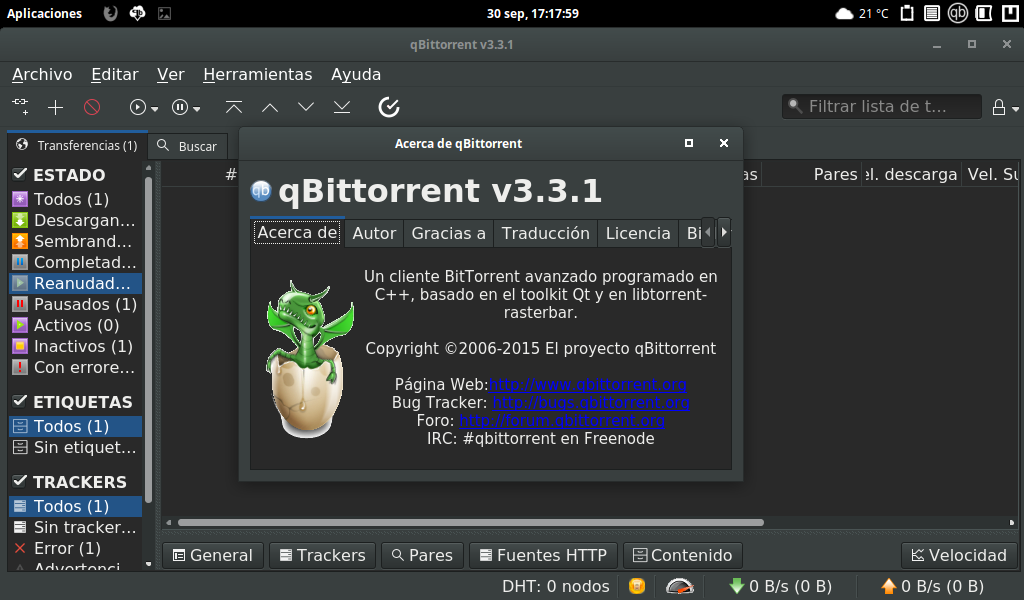Open the options checkmark icon in toolbar
This screenshot has width=1024, height=600.
[389, 107]
